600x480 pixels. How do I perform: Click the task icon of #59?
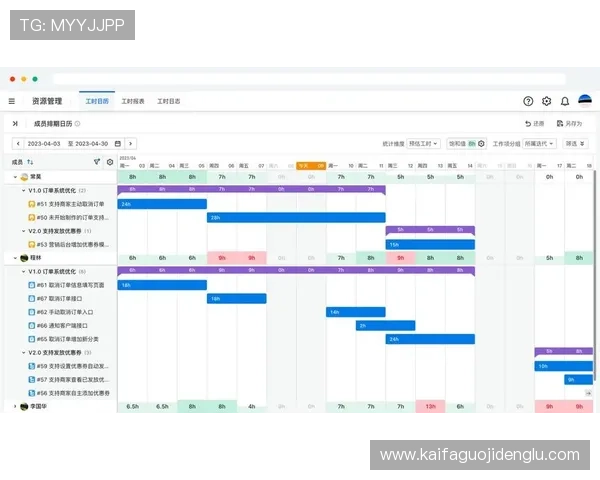click(x=32, y=366)
